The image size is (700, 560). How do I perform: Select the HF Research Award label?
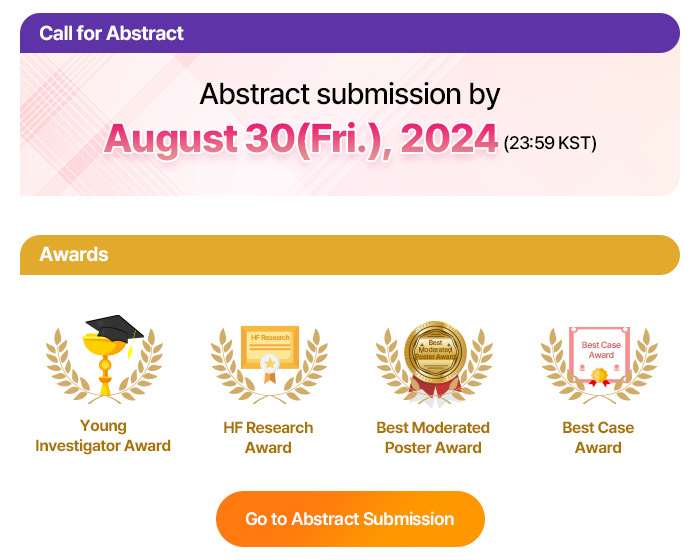click(268, 438)
